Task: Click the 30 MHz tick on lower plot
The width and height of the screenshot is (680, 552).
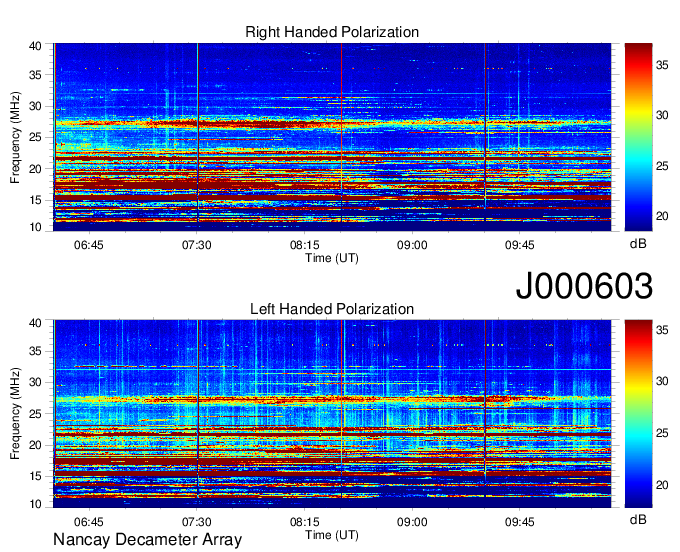Action: (x=35, y=382)
